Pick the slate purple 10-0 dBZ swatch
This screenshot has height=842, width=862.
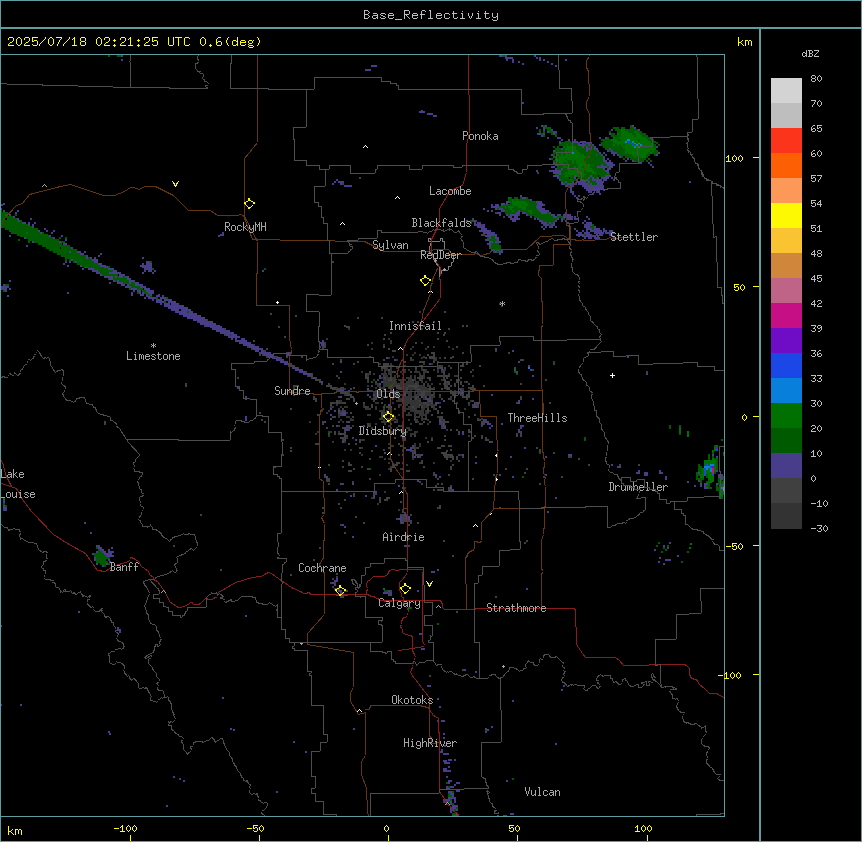pyautogui.click(x=786, y=466)
